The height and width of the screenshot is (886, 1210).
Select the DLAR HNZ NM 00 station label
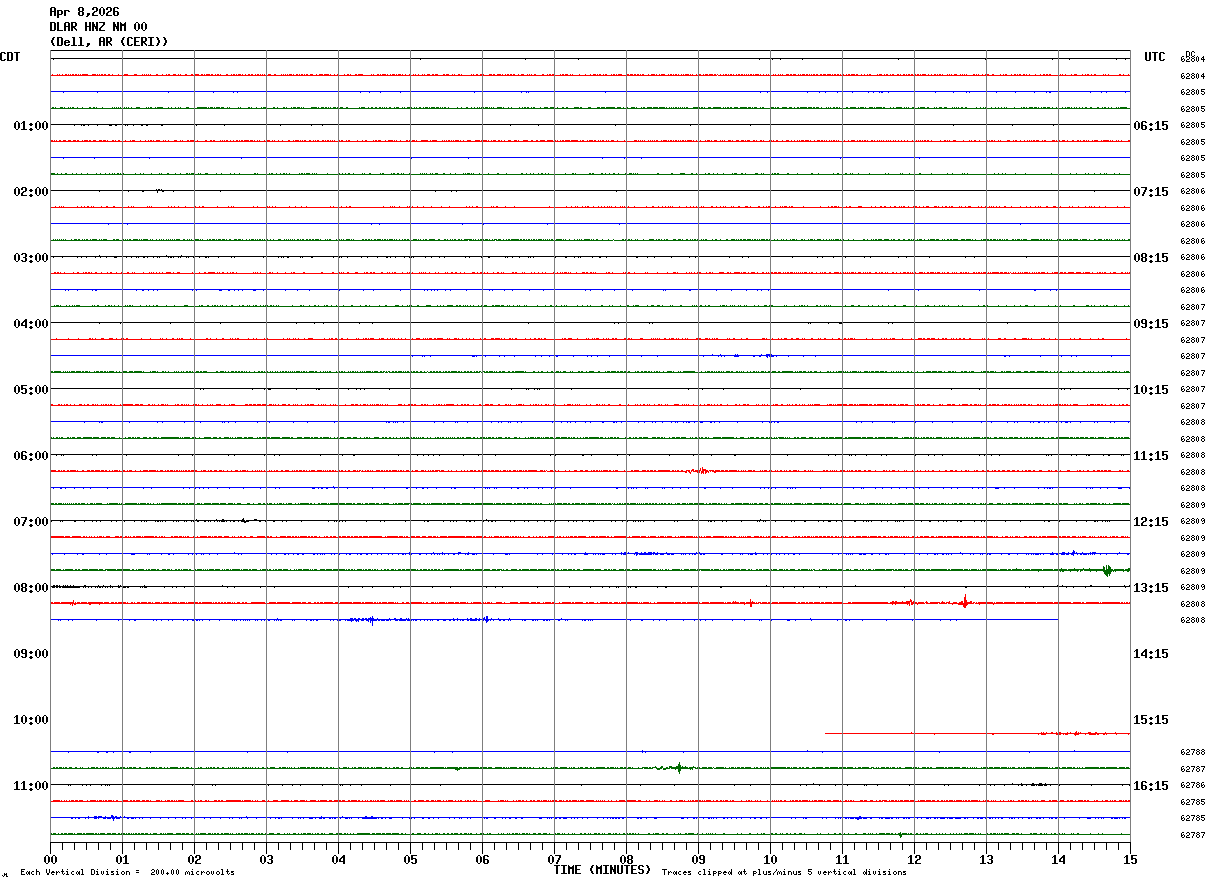tap(98, 27)
